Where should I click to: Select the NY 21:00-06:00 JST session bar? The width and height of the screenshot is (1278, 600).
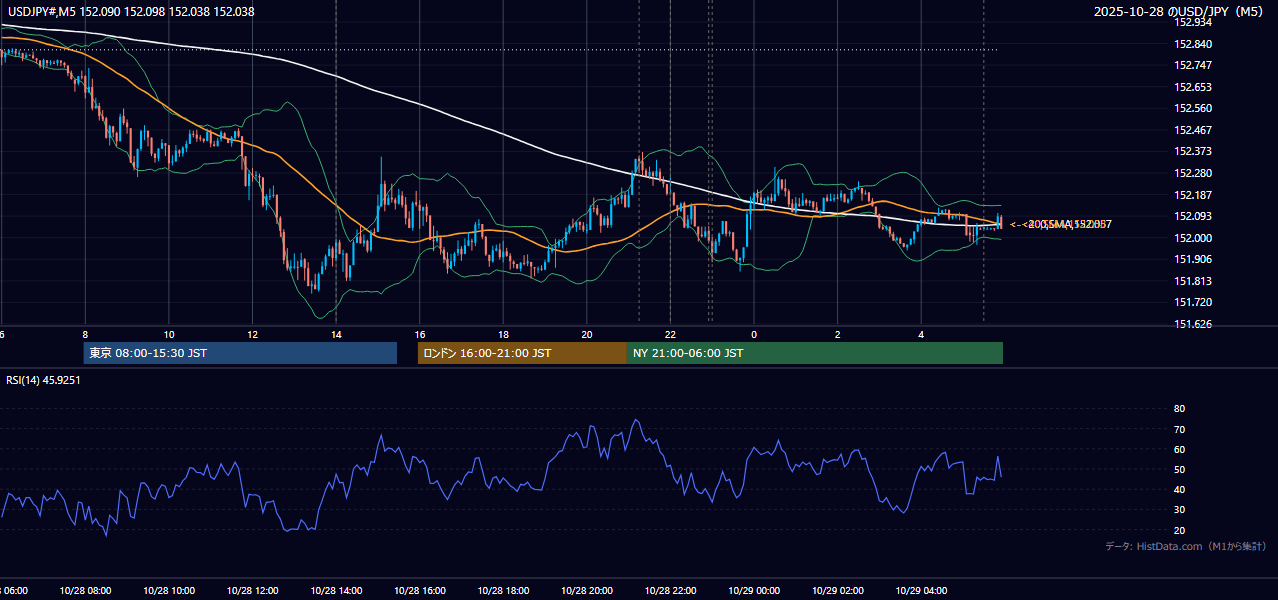click(x=815, y=353)
